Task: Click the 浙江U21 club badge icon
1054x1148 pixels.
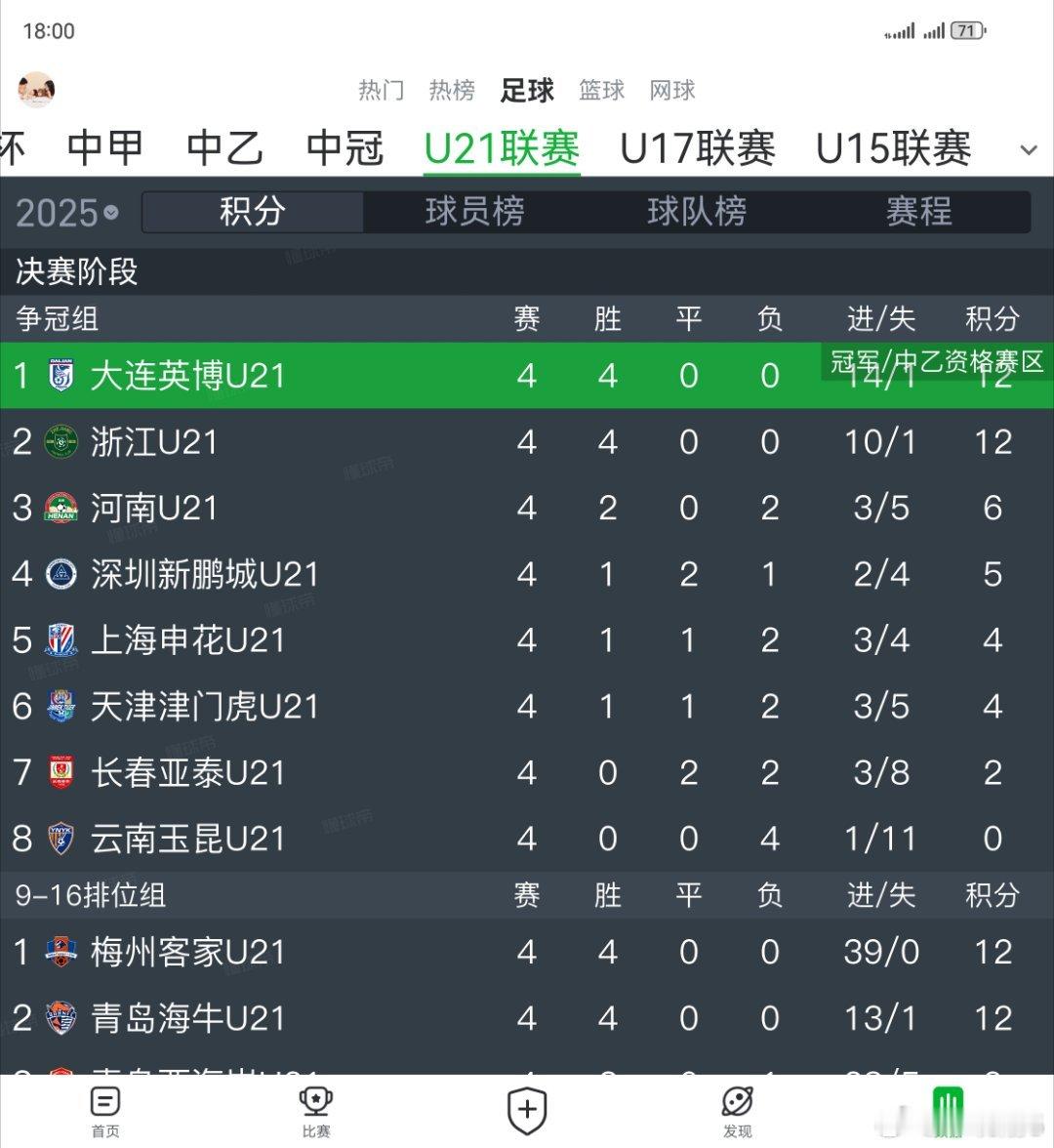Action: click(61, 442)
